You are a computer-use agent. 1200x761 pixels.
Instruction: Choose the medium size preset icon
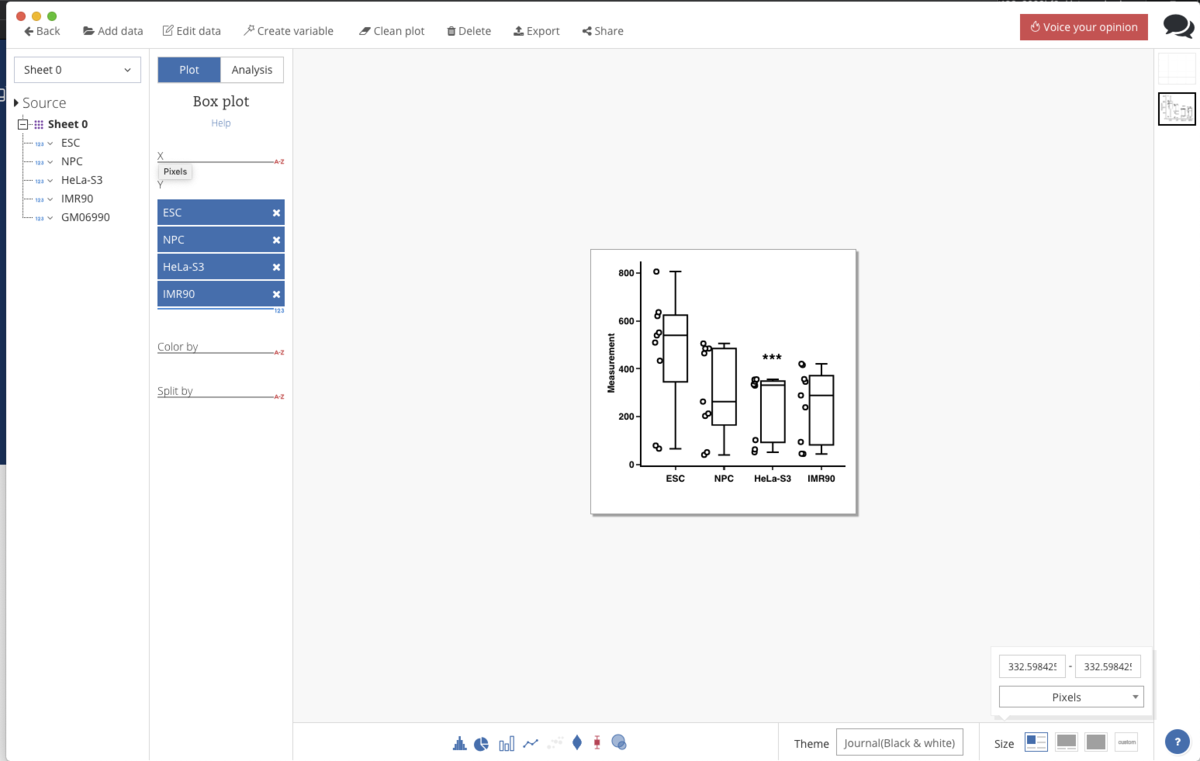pyautogui.click(x=1066, y=742)
